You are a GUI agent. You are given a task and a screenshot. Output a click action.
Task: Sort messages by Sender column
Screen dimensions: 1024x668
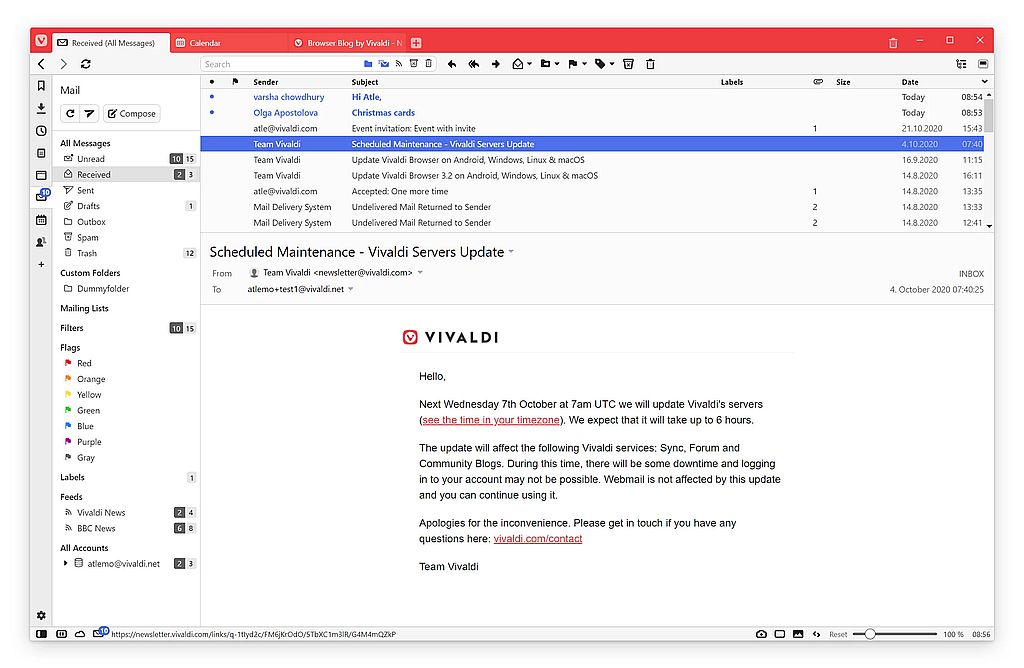point(266,82)
